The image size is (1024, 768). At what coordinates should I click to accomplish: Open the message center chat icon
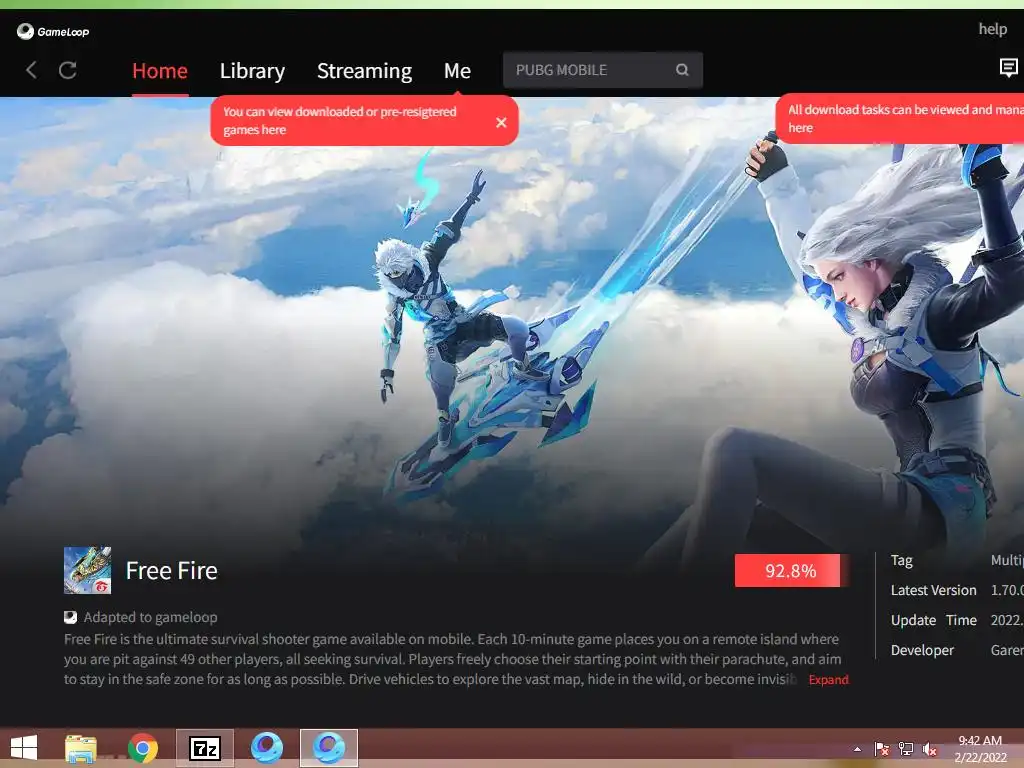click(1008, 68)
